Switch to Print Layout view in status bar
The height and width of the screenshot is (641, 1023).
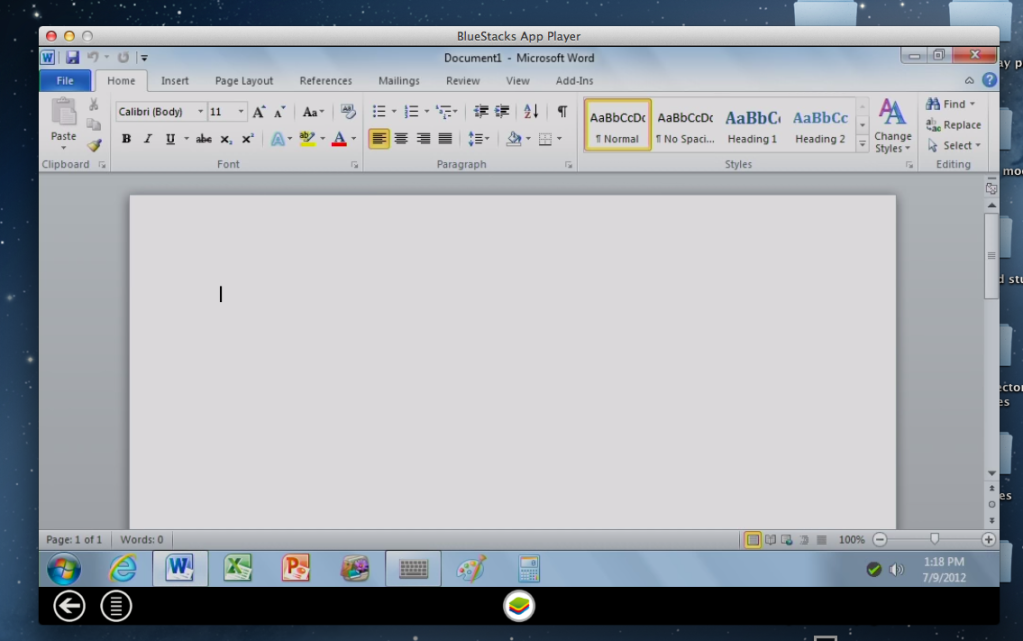coord(752,540)
